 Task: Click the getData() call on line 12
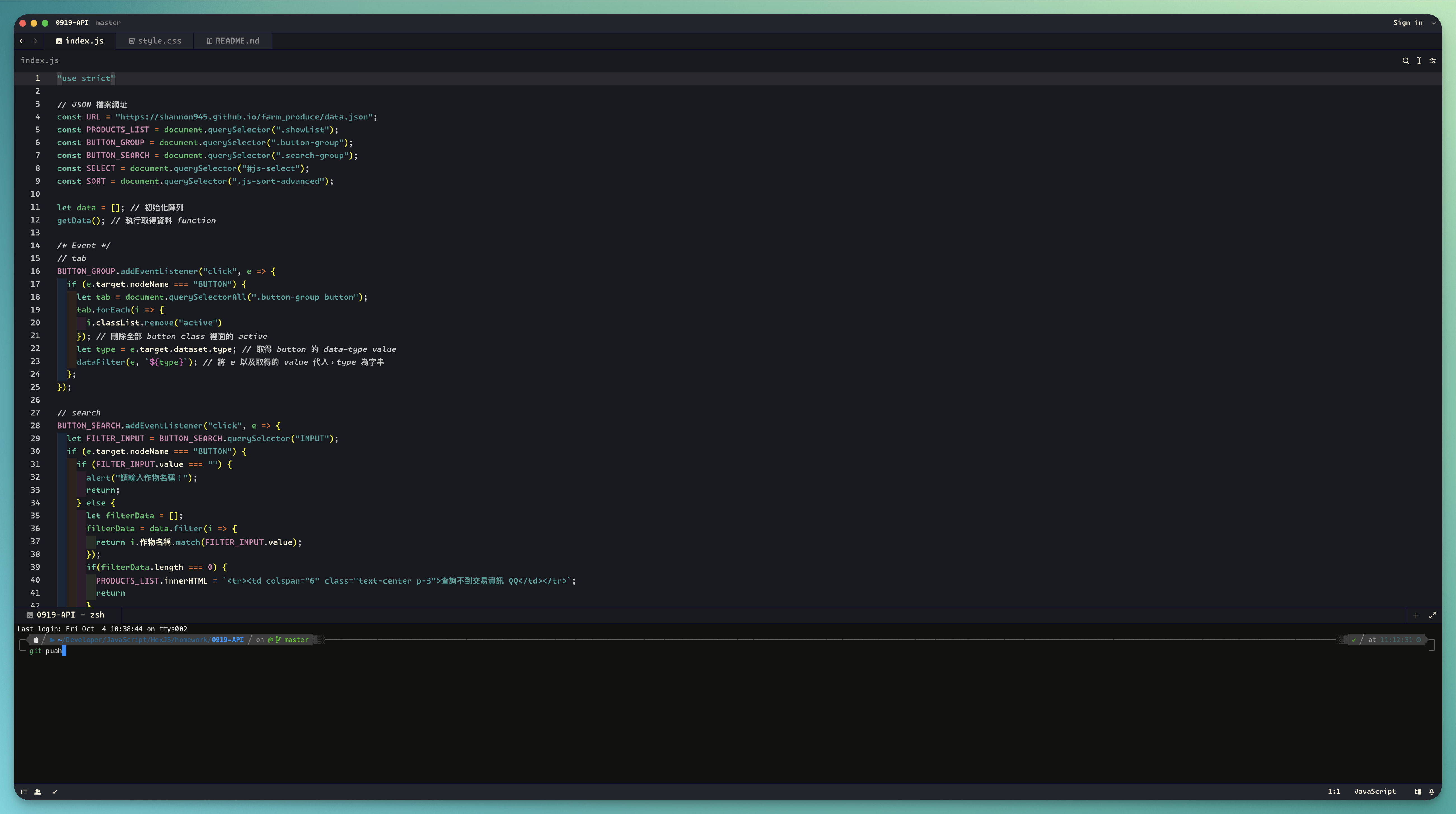tap(81, 220)
